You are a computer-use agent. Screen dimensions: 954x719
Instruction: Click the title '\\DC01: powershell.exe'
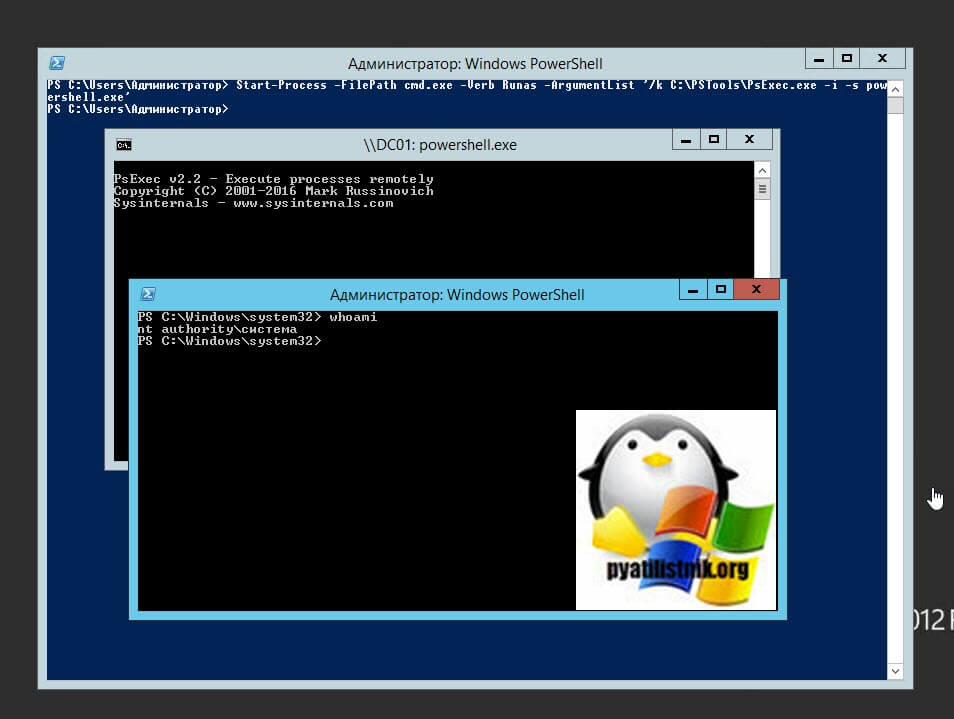tap(440, 145)
